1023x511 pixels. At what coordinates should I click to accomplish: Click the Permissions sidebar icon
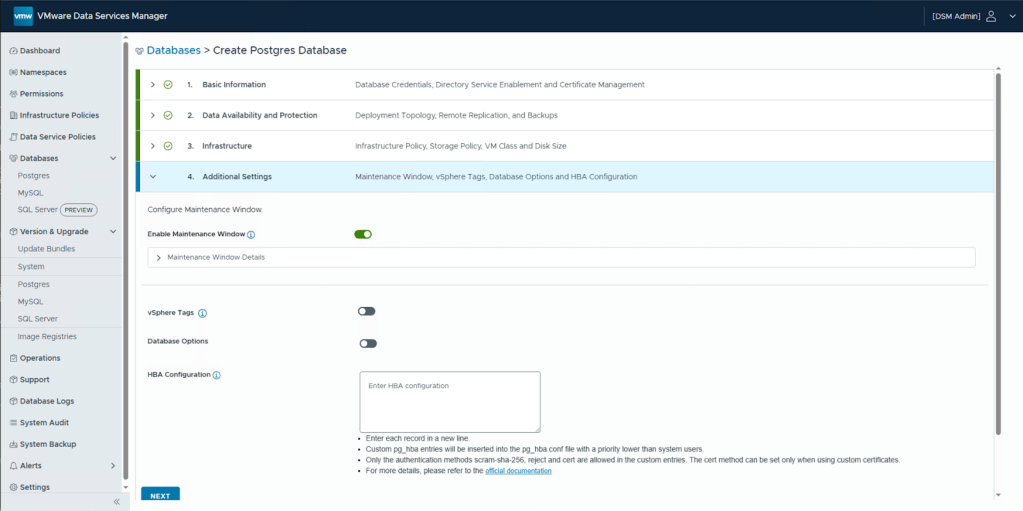14,94
